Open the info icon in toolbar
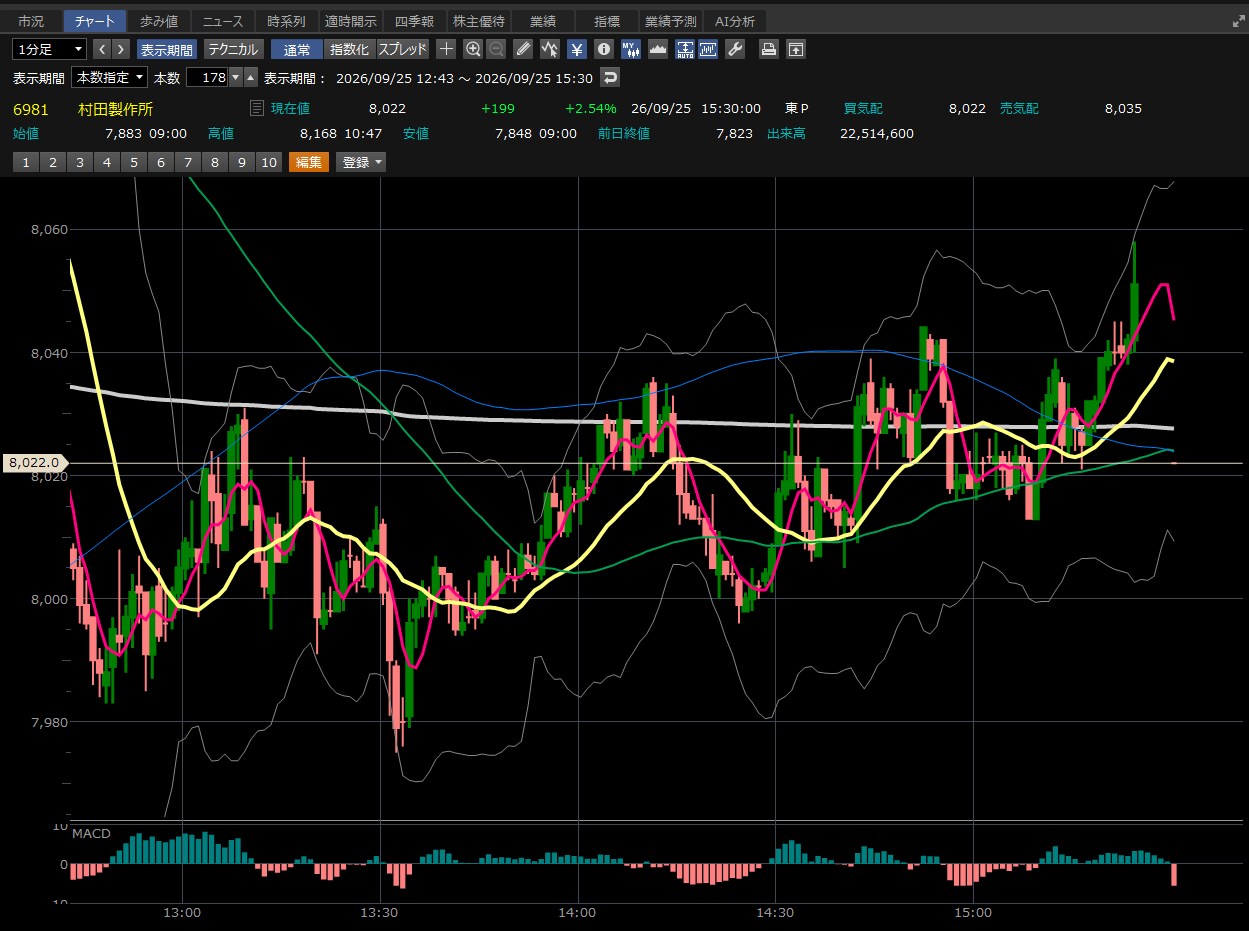Viewport: 1249px width, 931px height. [x=603, y=49]
